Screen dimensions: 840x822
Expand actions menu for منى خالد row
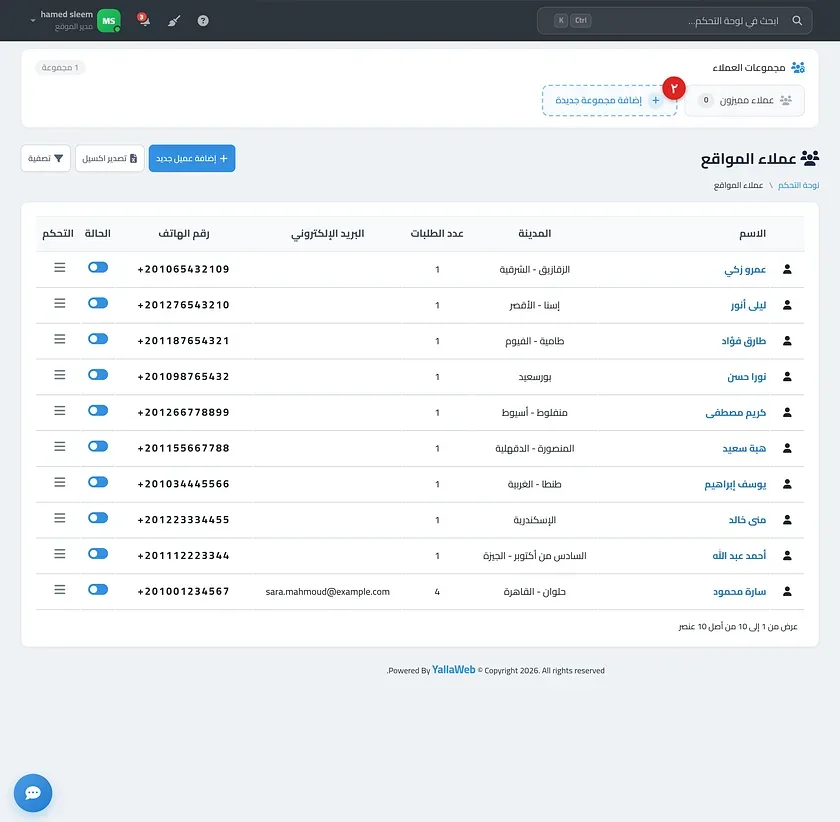coord(59,518)
